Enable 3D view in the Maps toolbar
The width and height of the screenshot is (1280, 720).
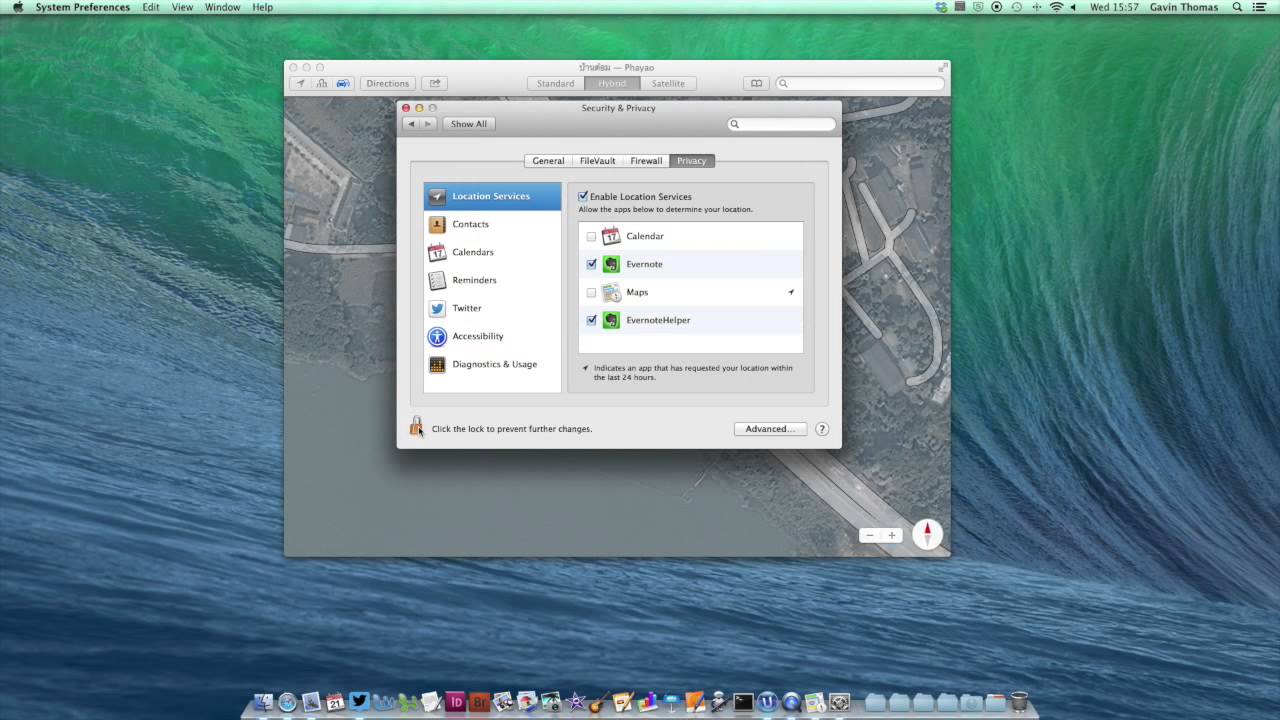[321, 83]
